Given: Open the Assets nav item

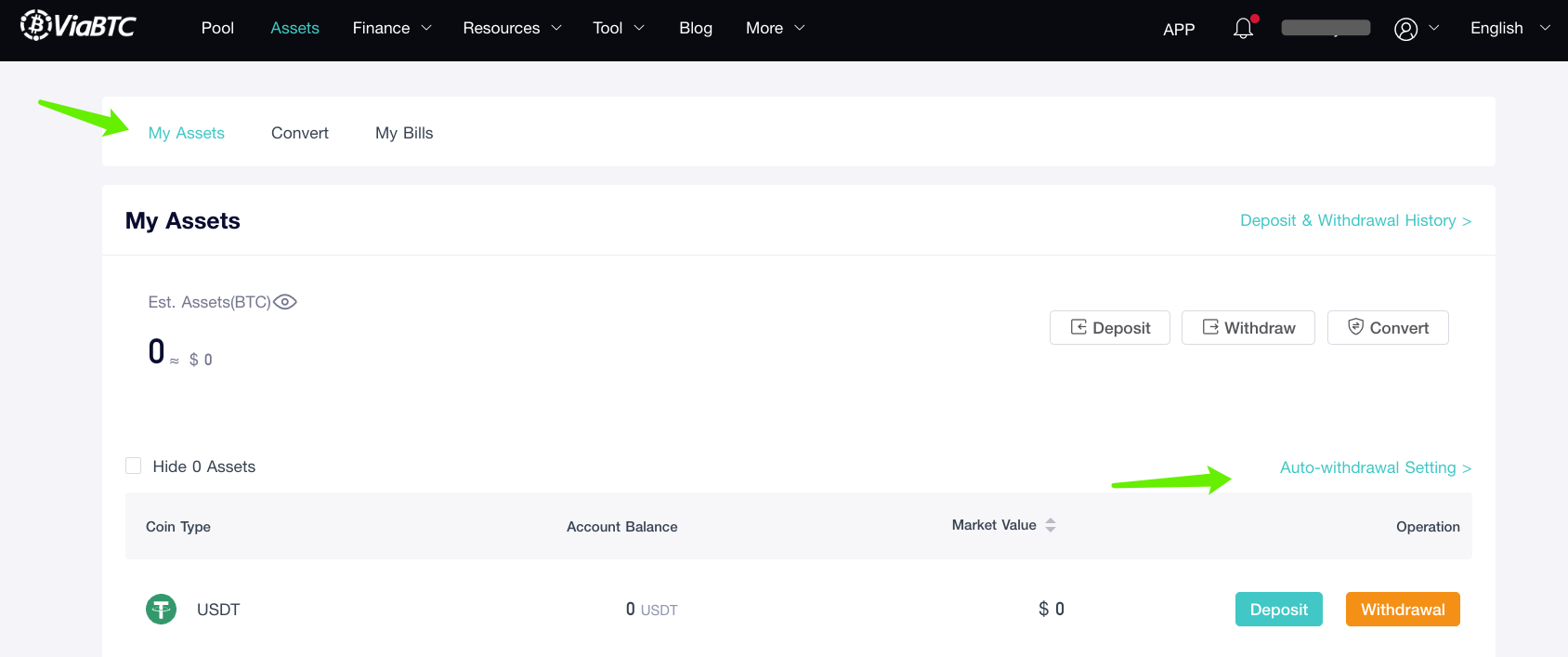Looking at the screenshot, I should coord(294,28).
